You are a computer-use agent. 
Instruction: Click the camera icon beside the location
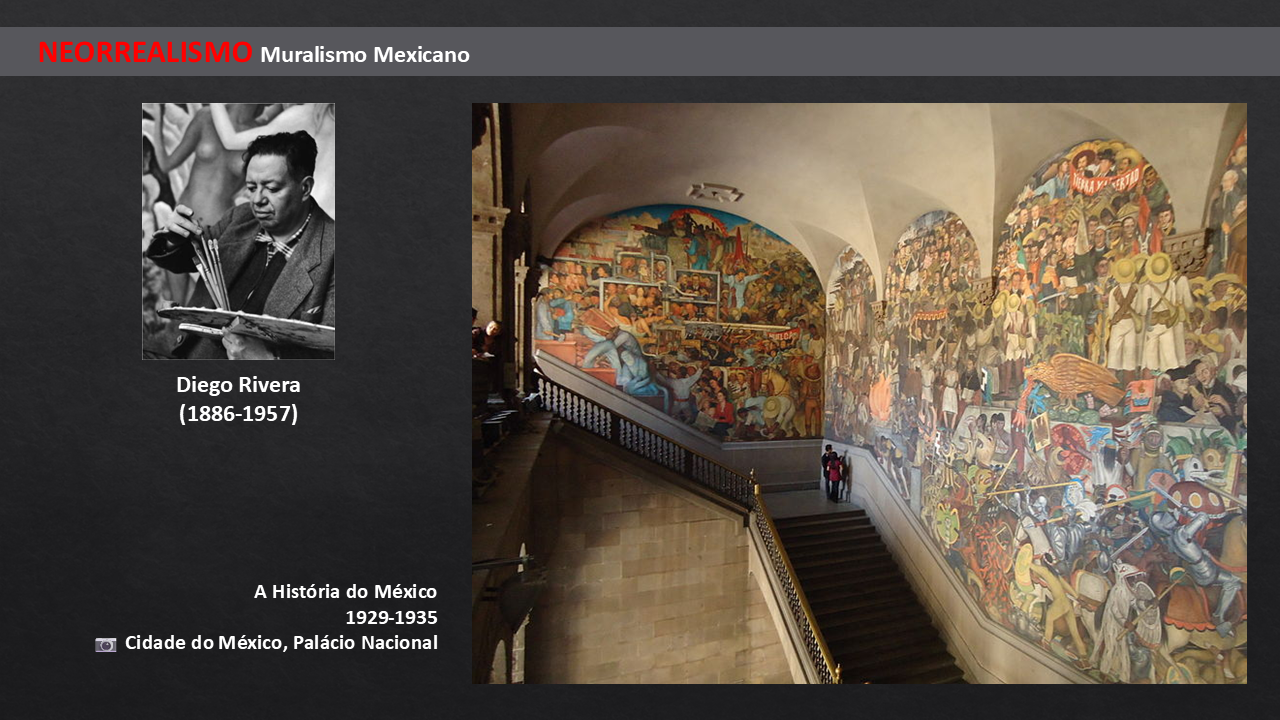point(106,644)
